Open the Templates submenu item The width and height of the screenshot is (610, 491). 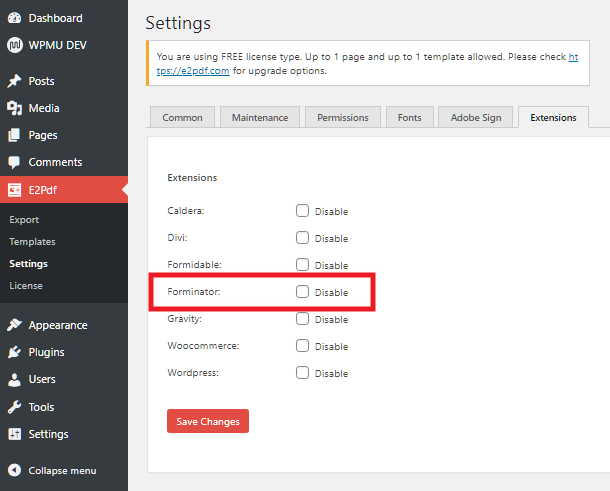coord(32,242)
